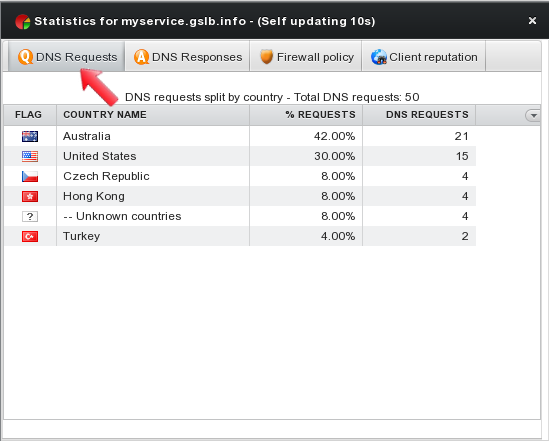
Task: Click the unknown countries question mark icon
Action: (30, 216)
